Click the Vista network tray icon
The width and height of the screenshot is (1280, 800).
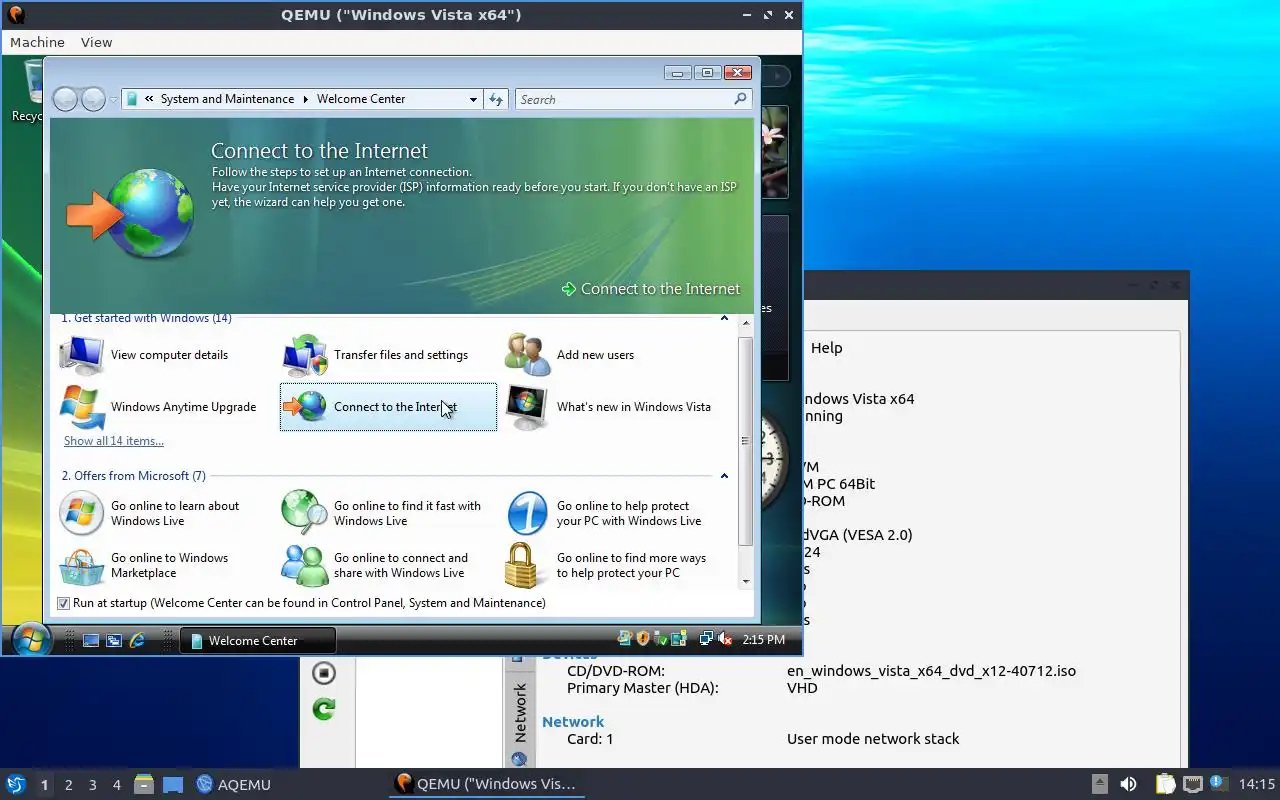tap(707, 639)
